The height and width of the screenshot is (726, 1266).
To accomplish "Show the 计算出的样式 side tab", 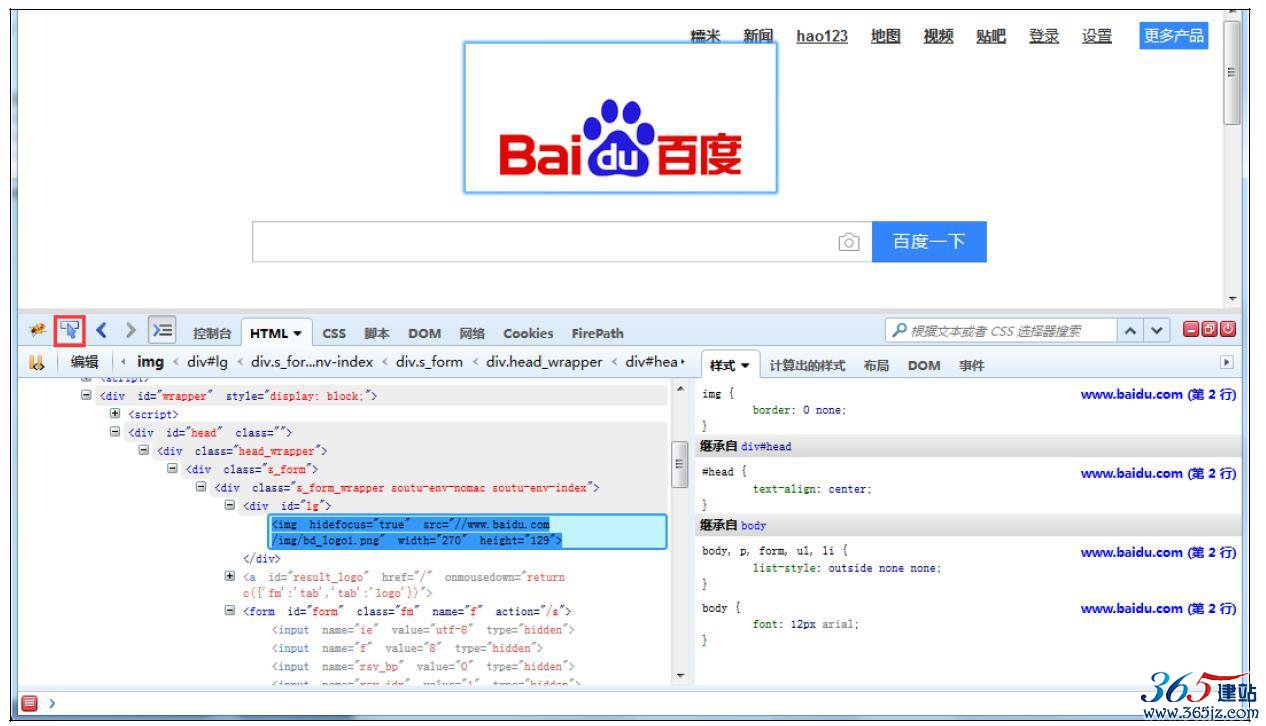I will 807,366.
